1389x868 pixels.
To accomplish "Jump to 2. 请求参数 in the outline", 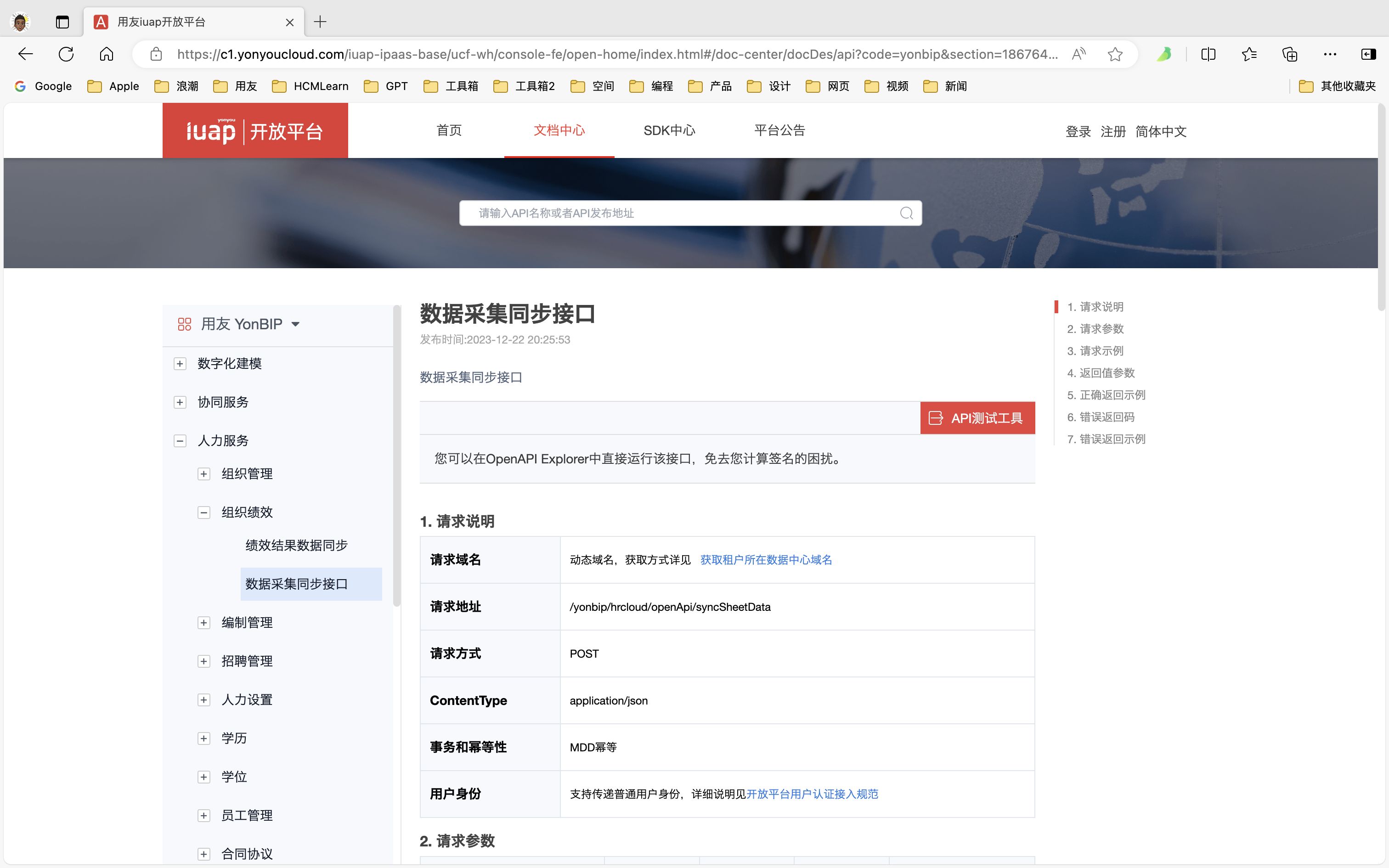I will [x=1095, y=329].
